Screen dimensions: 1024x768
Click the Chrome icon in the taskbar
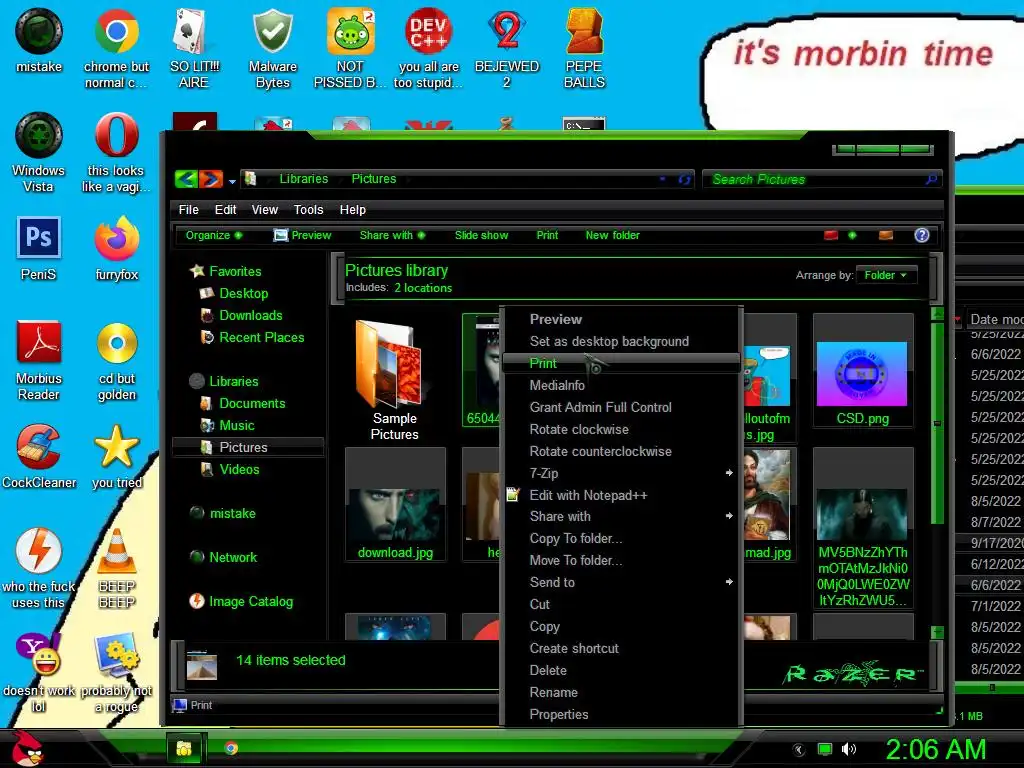point(231,748)
